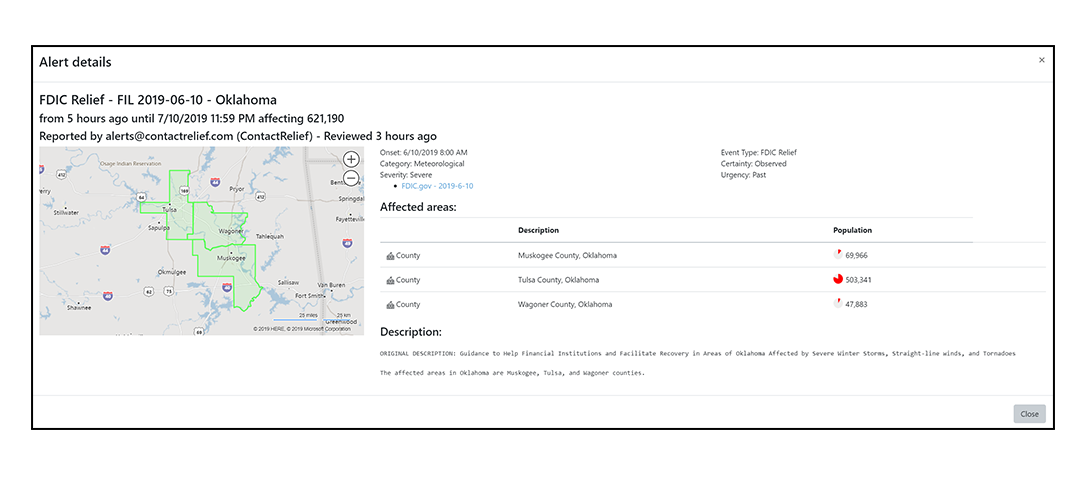The height and width of the screenshot is (502, 1082).
Task: Dismiss the dialog with the X icon
Action: (x=1041, y=61)
